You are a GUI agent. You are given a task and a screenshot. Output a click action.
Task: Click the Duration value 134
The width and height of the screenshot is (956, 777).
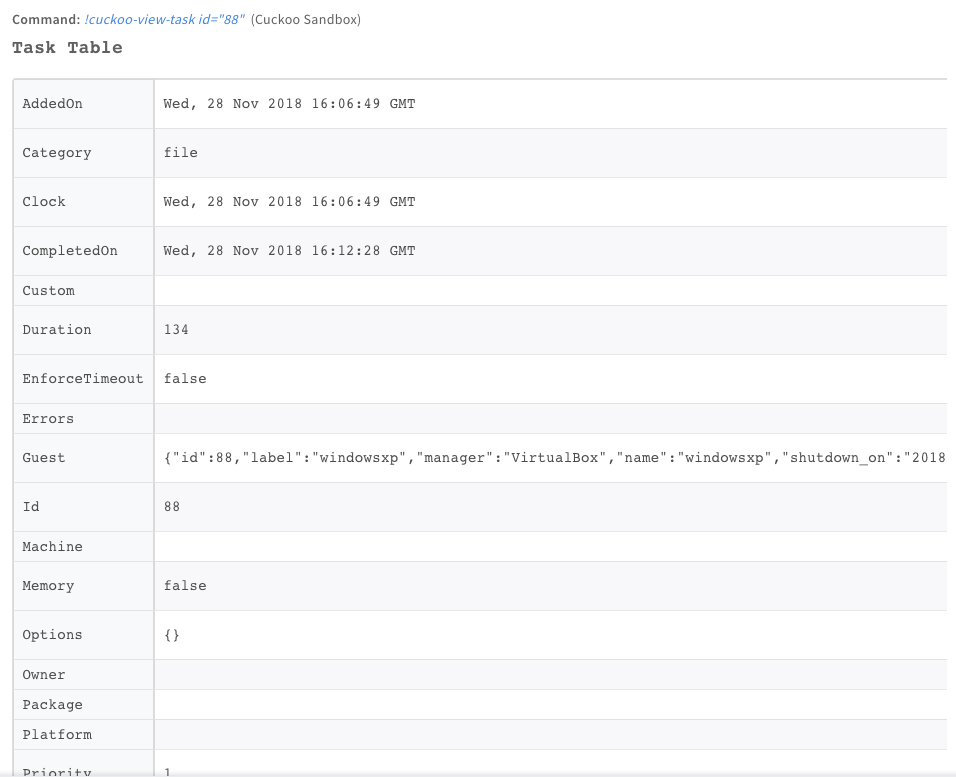176,330
